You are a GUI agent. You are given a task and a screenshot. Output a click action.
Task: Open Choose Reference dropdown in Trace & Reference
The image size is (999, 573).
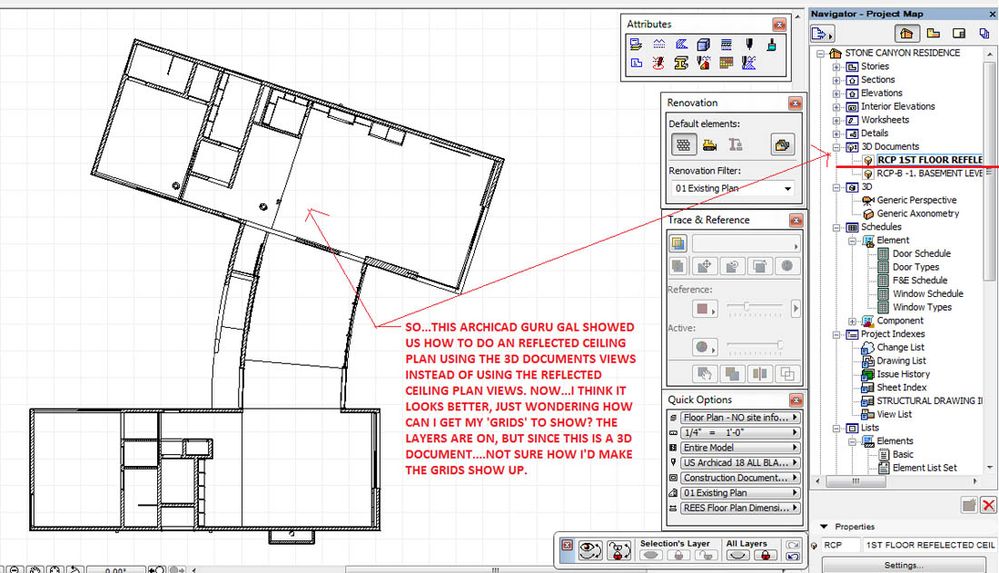click(x=746, y=243)
